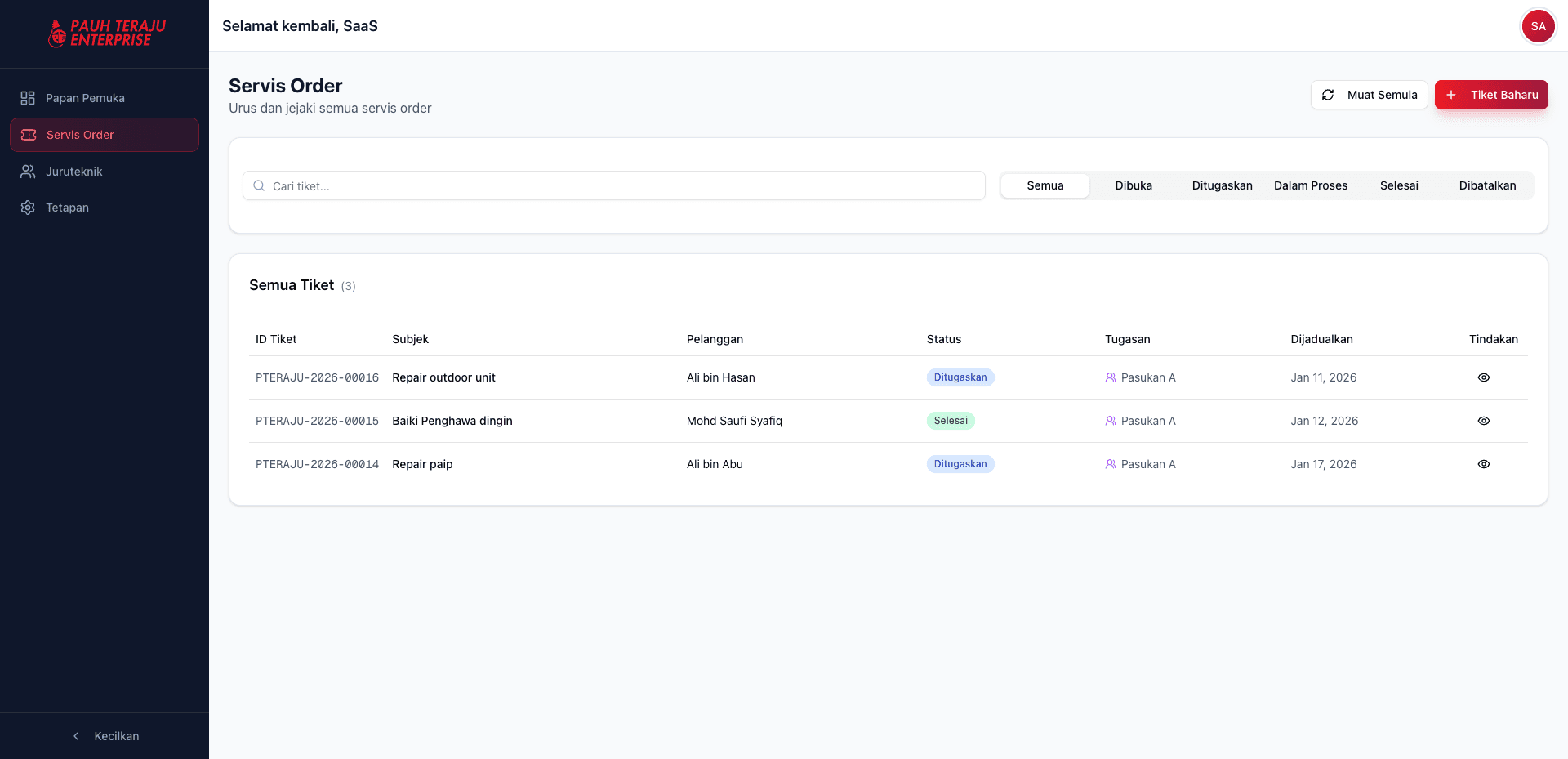View ticket PTERAJU-2026-00015 via eye icon
This screenshot has height=759, width=1568.
[1483, 421]
